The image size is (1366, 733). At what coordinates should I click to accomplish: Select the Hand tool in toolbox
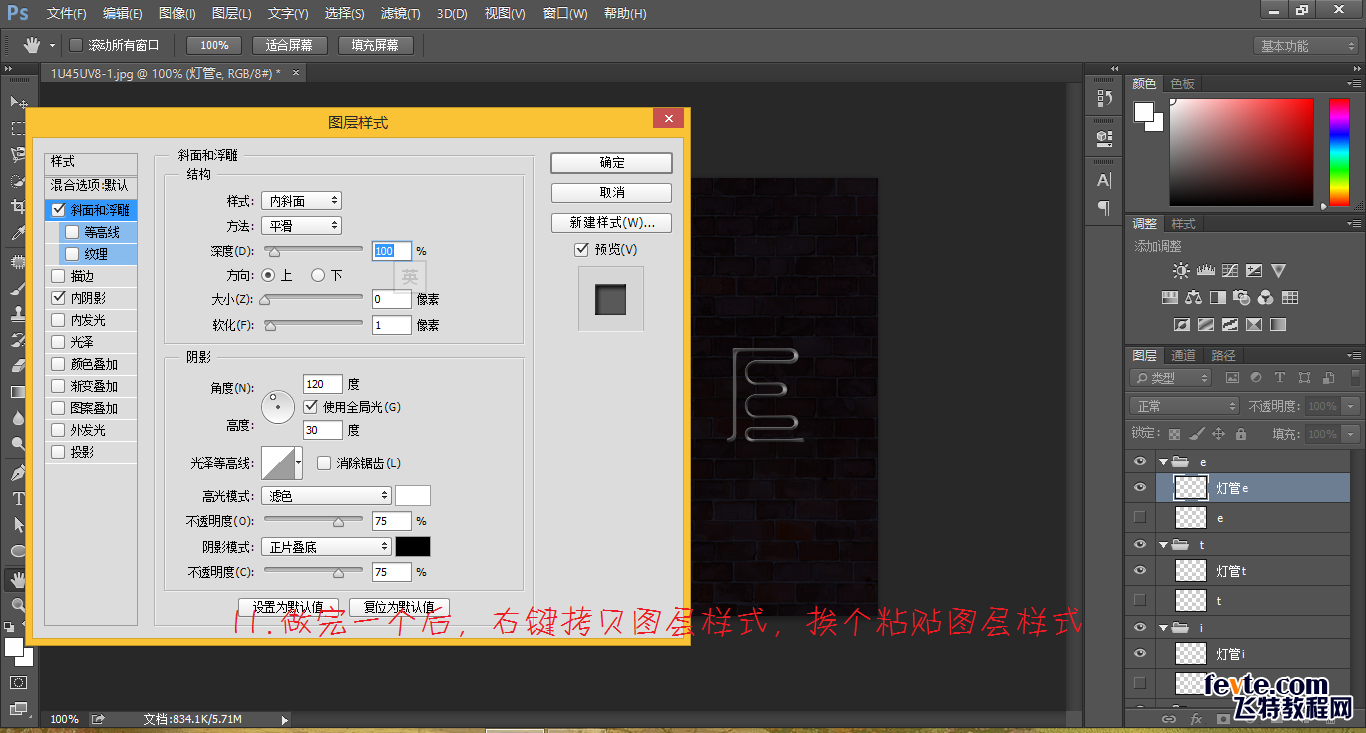18,578
